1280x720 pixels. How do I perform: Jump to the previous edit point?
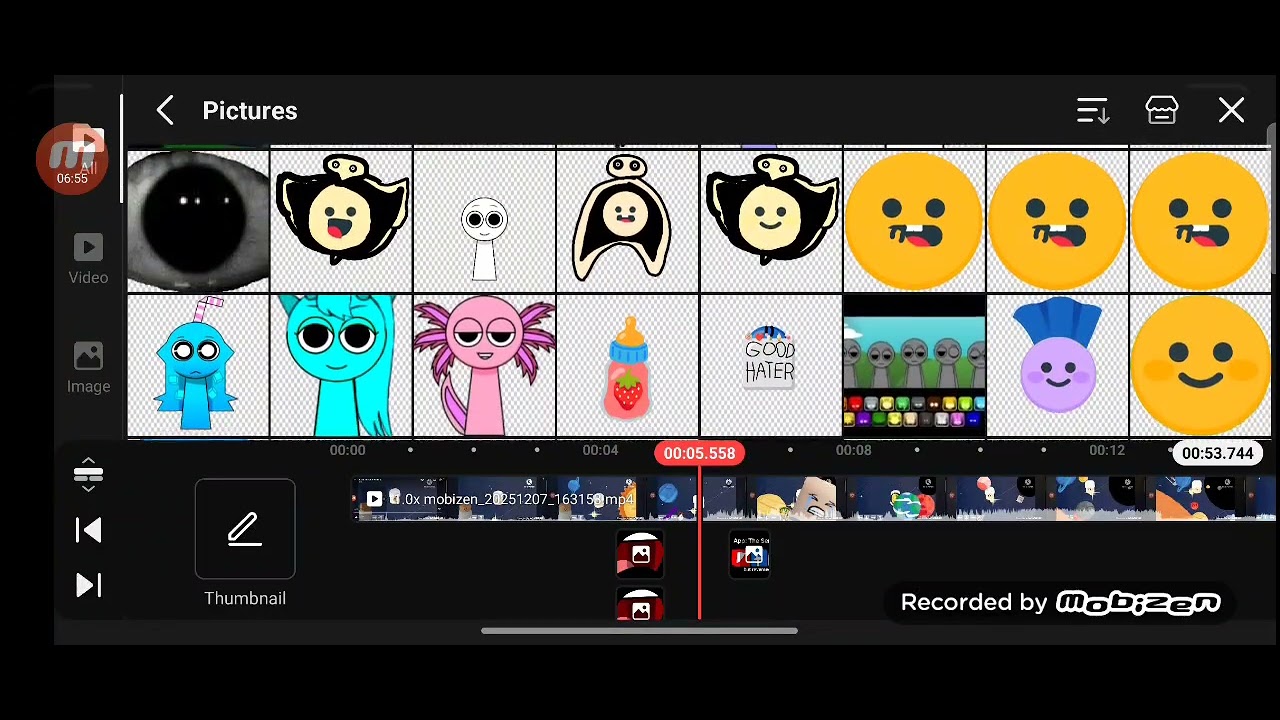click(x=88, y=530)
